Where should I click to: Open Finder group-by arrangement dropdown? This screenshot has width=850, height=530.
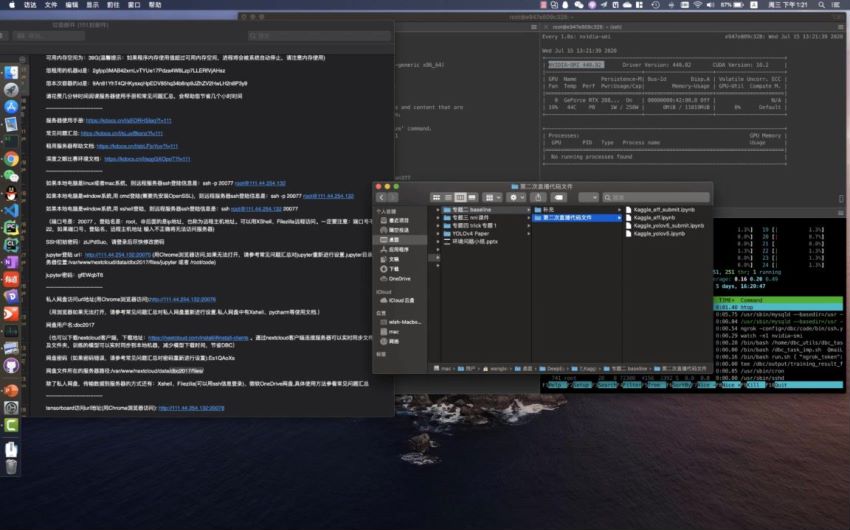click(493, 197)
